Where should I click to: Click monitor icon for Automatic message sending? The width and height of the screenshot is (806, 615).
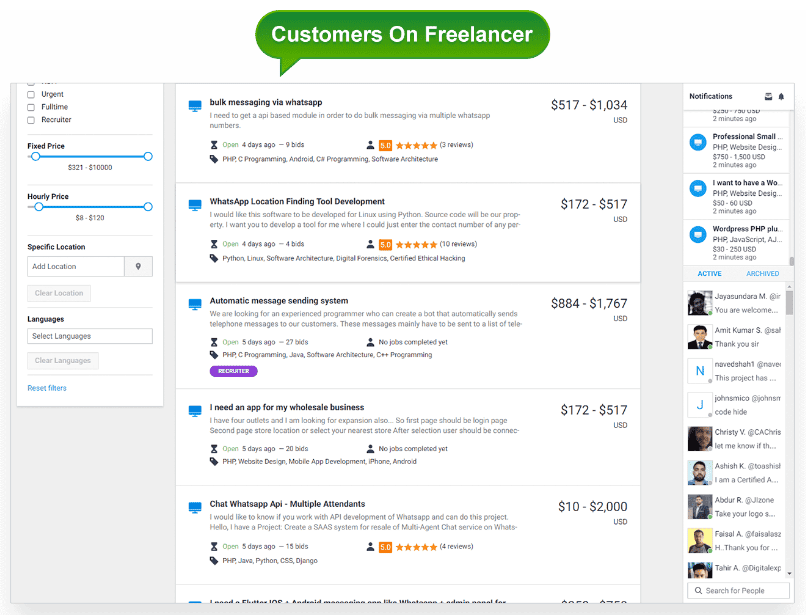(x=195, y=302)
